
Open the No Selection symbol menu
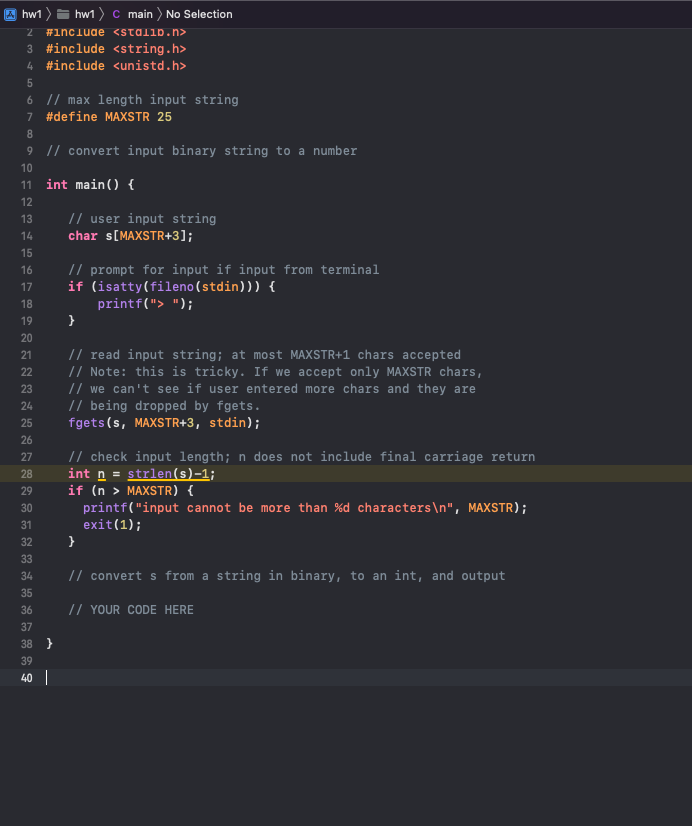tap(199, 14)
